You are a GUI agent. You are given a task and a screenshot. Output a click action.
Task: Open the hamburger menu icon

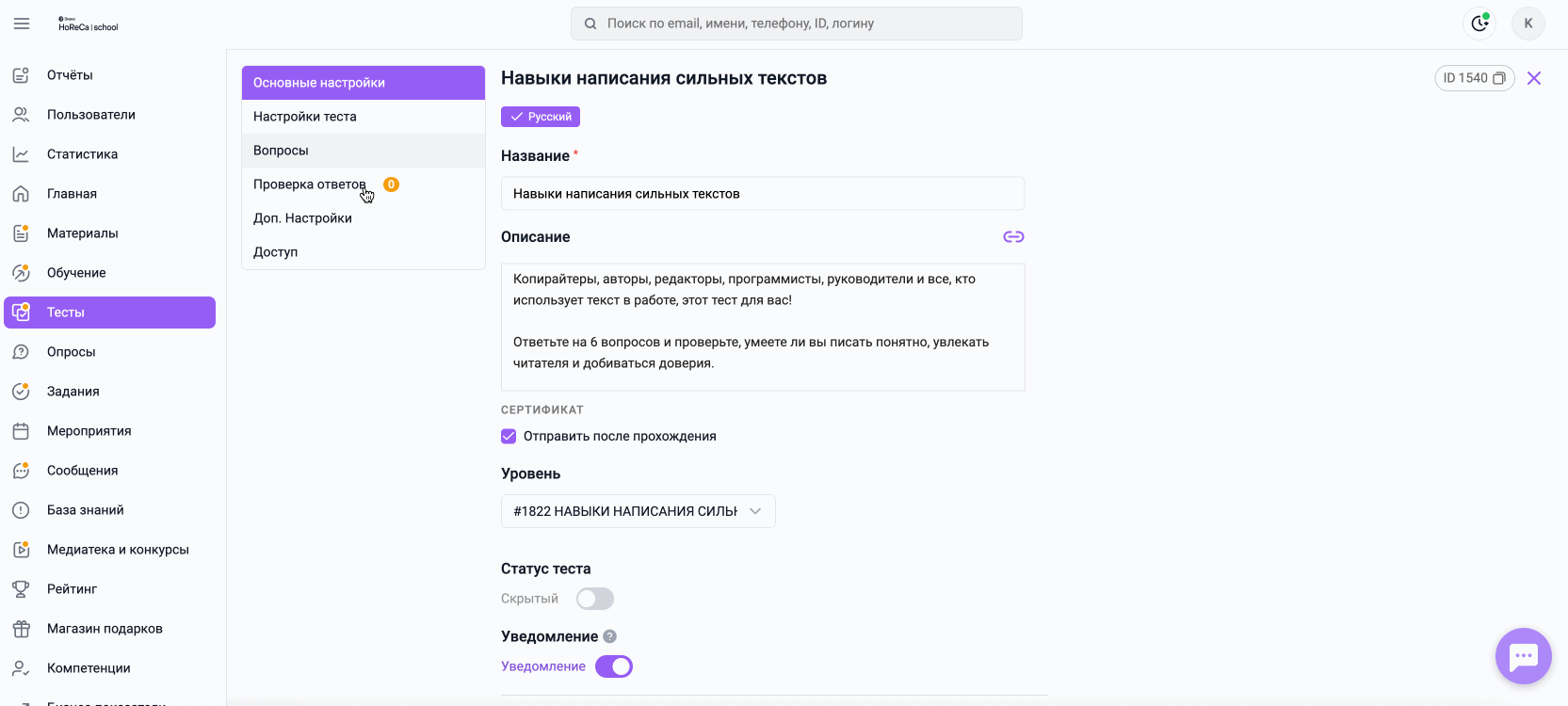pyautogui.click(x=22, y=24)
